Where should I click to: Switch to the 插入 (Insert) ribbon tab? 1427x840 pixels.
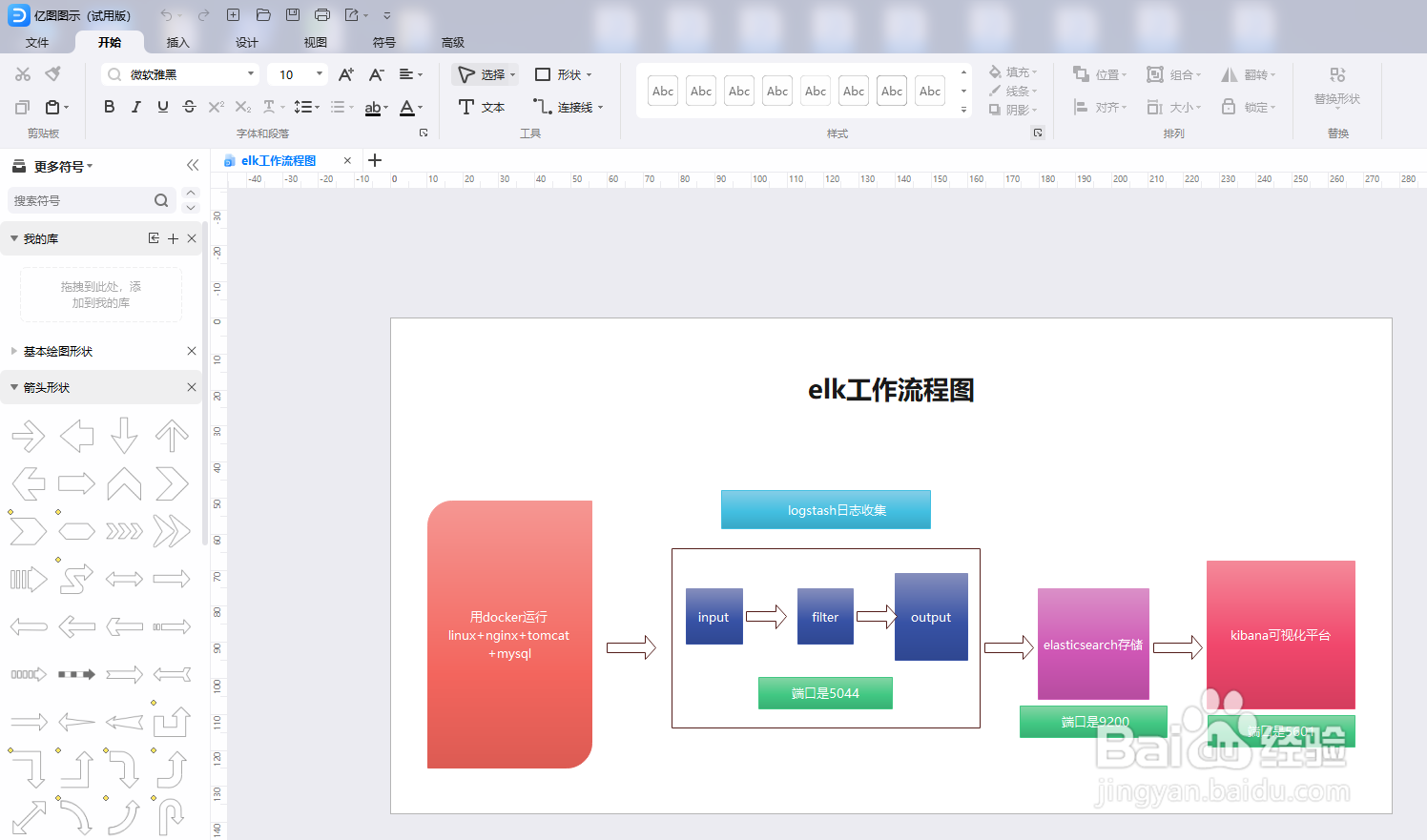(177, 42)
